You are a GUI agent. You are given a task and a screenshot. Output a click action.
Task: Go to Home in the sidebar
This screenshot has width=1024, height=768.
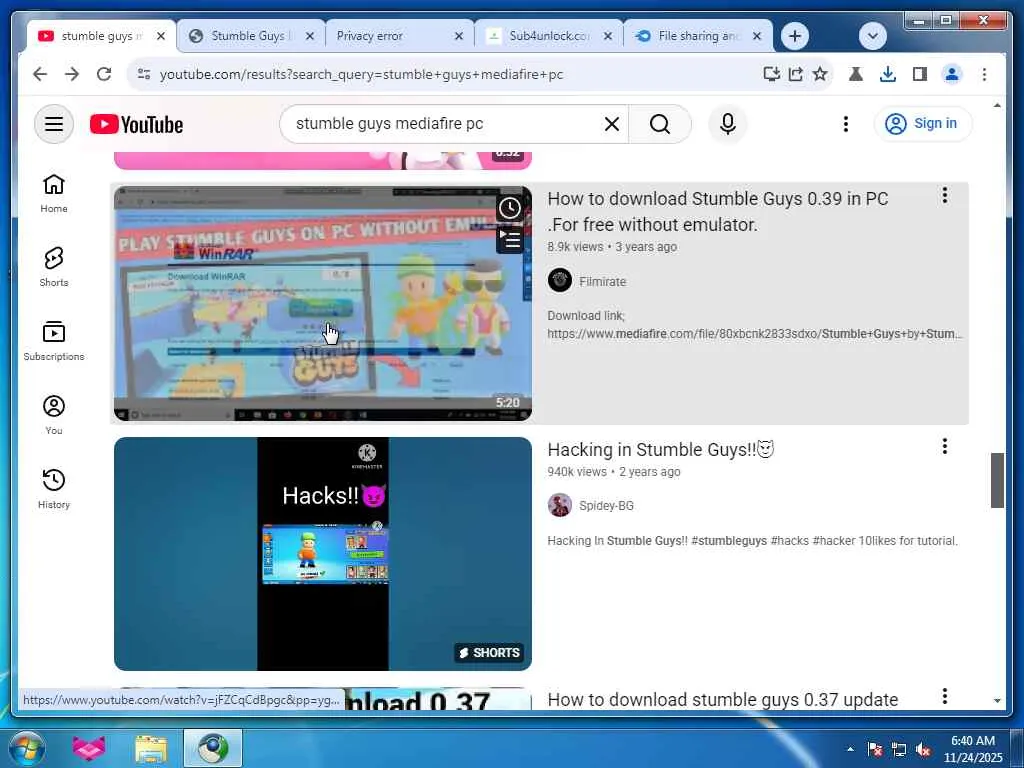click(54, 193)
